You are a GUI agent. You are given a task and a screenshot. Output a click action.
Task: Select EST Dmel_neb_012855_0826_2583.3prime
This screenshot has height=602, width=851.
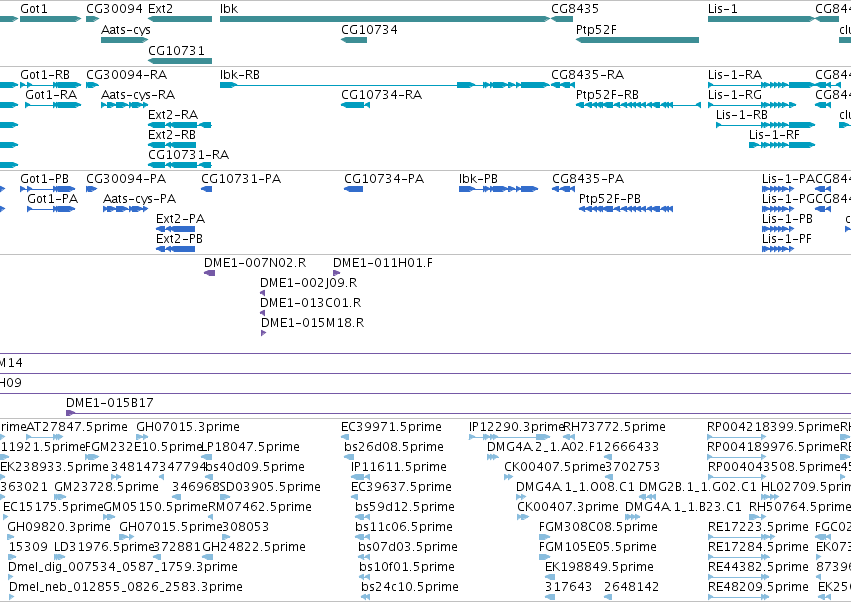[11, 597]
